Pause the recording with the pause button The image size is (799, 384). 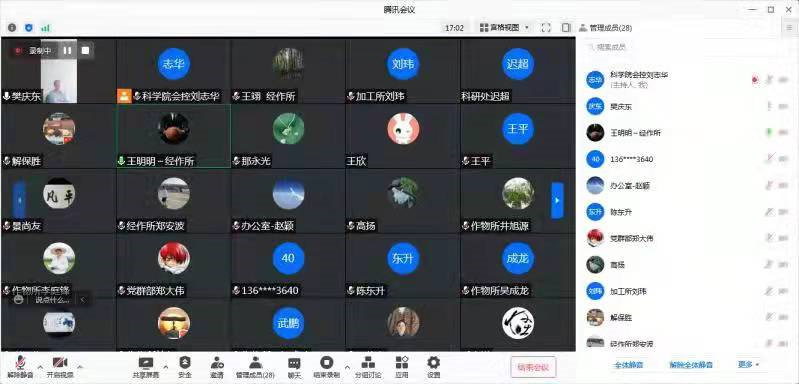coord(67,50)
